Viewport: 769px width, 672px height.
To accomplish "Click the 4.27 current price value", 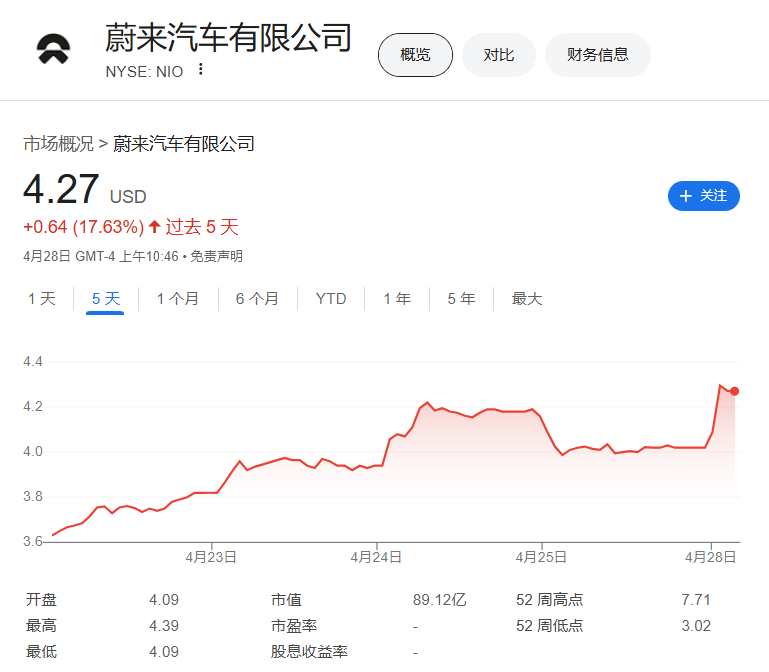I will (61, 189).
